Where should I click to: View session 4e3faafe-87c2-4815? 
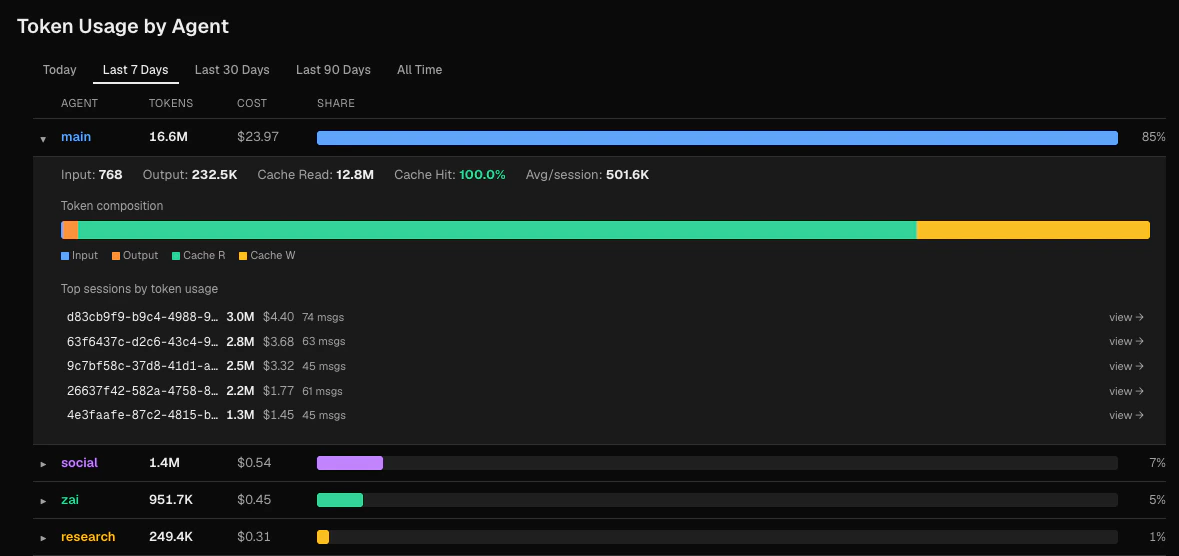coord(1126,415)
